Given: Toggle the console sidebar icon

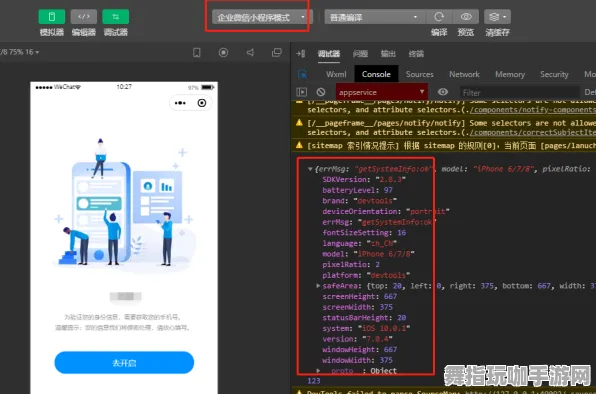Looking at the screenshot, I should click(301, 92).
